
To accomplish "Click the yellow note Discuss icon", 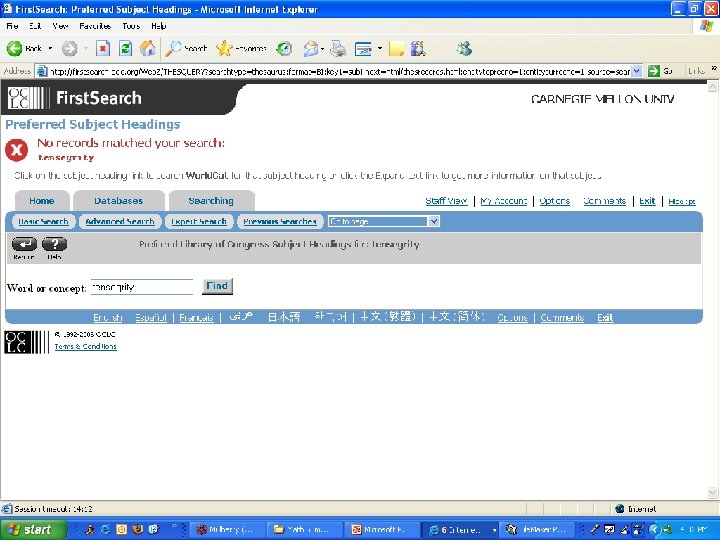I will [x=396, y=48].
